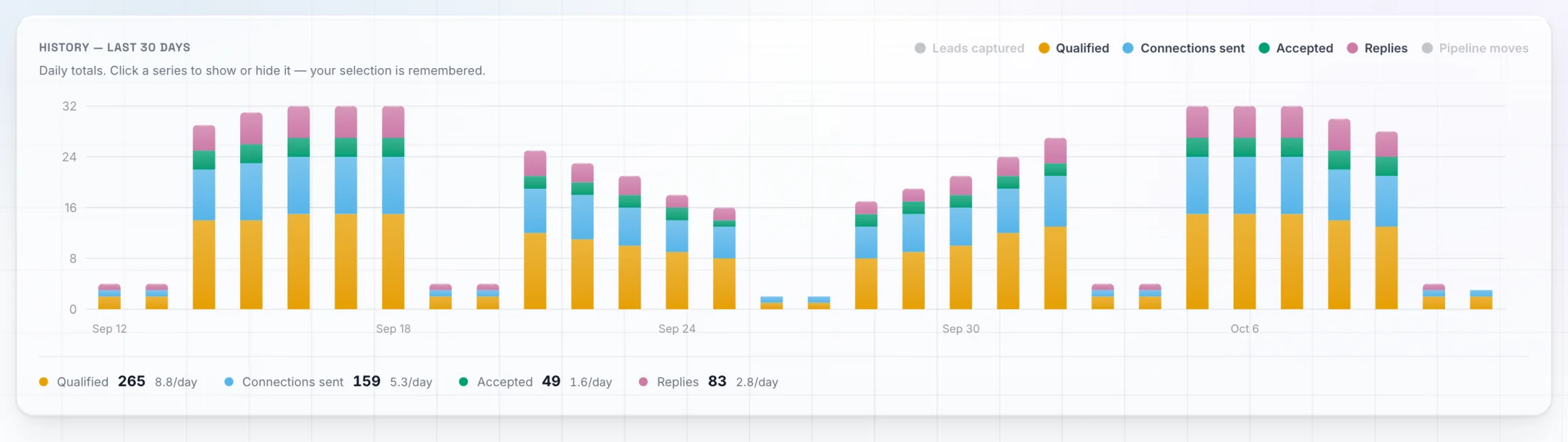Click the Sep 24 axis label

tap(677, 328)
